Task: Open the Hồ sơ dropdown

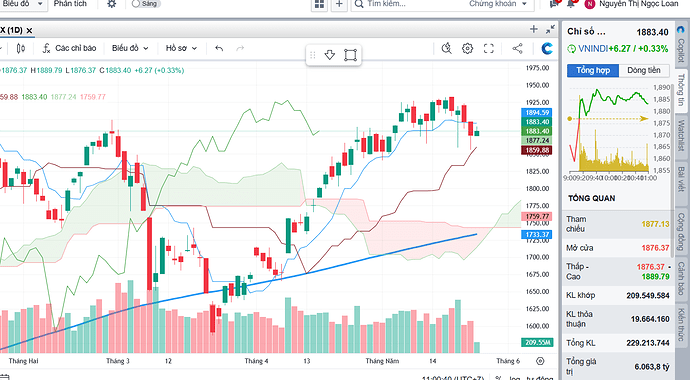Action: tap(181, 48)
